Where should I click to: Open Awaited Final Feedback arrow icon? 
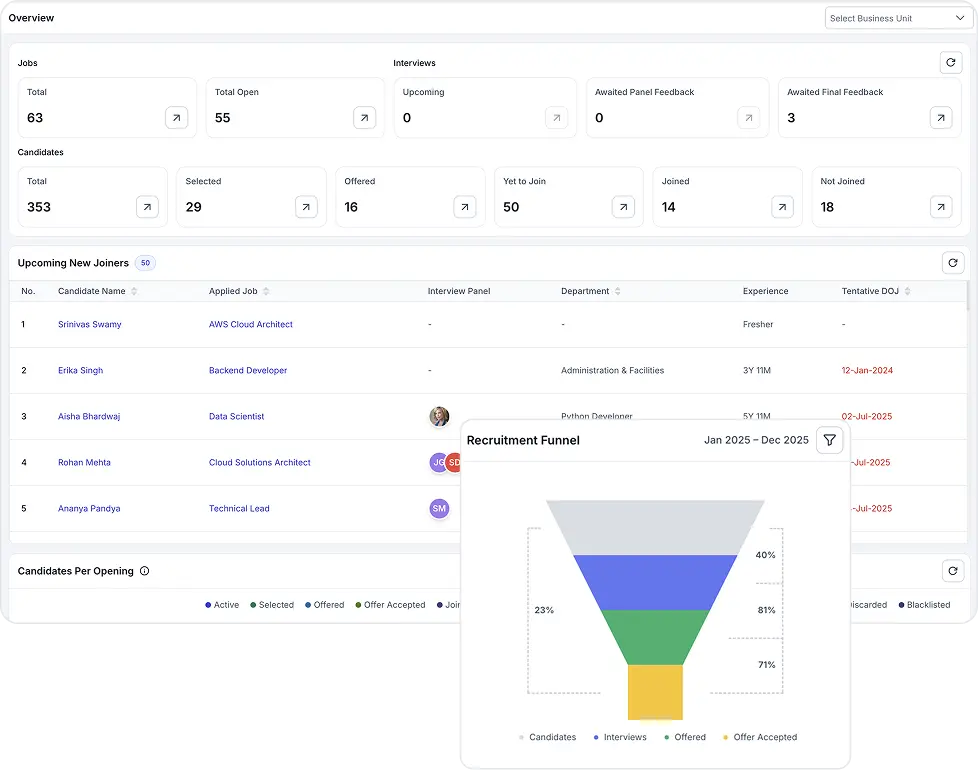(x=940, y=118)
